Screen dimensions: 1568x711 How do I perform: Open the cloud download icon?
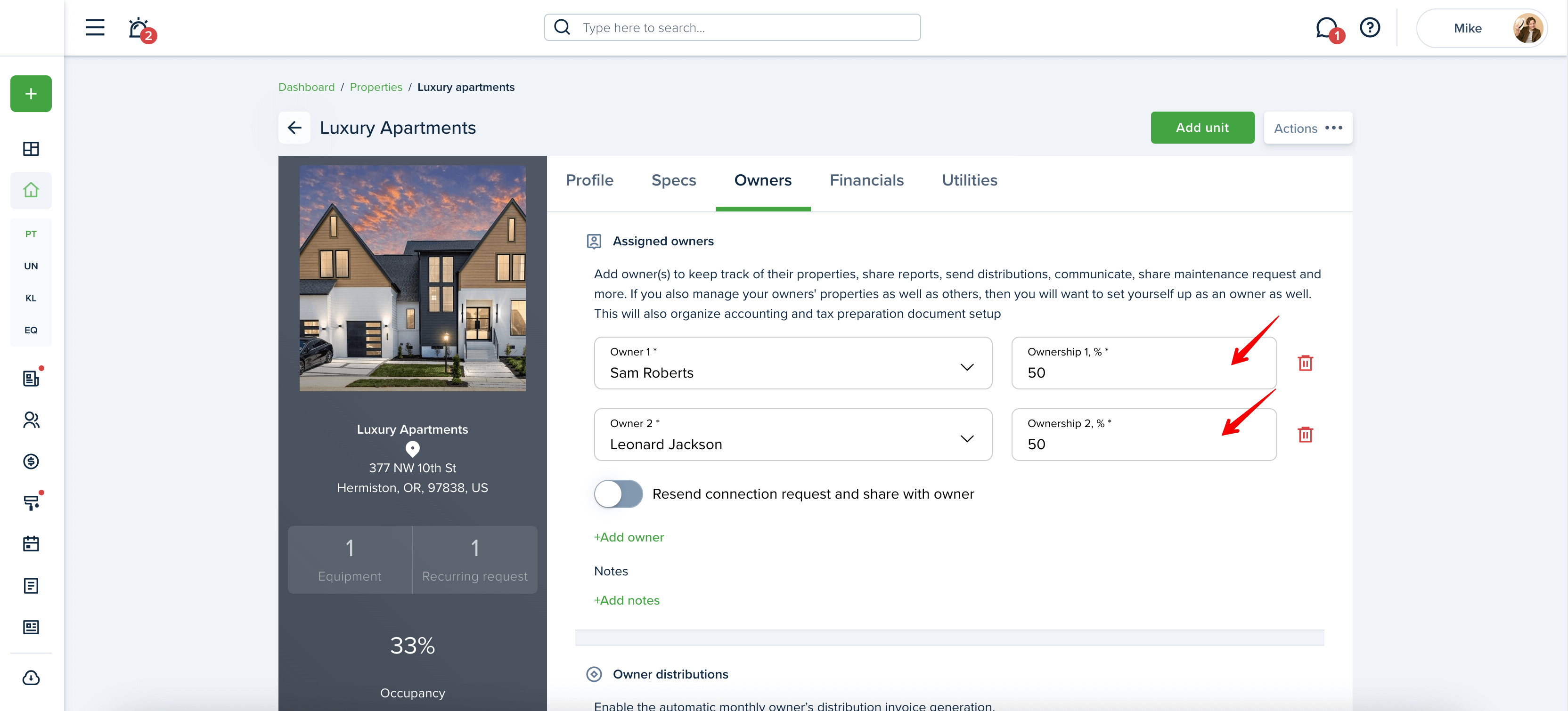[31, 678]
